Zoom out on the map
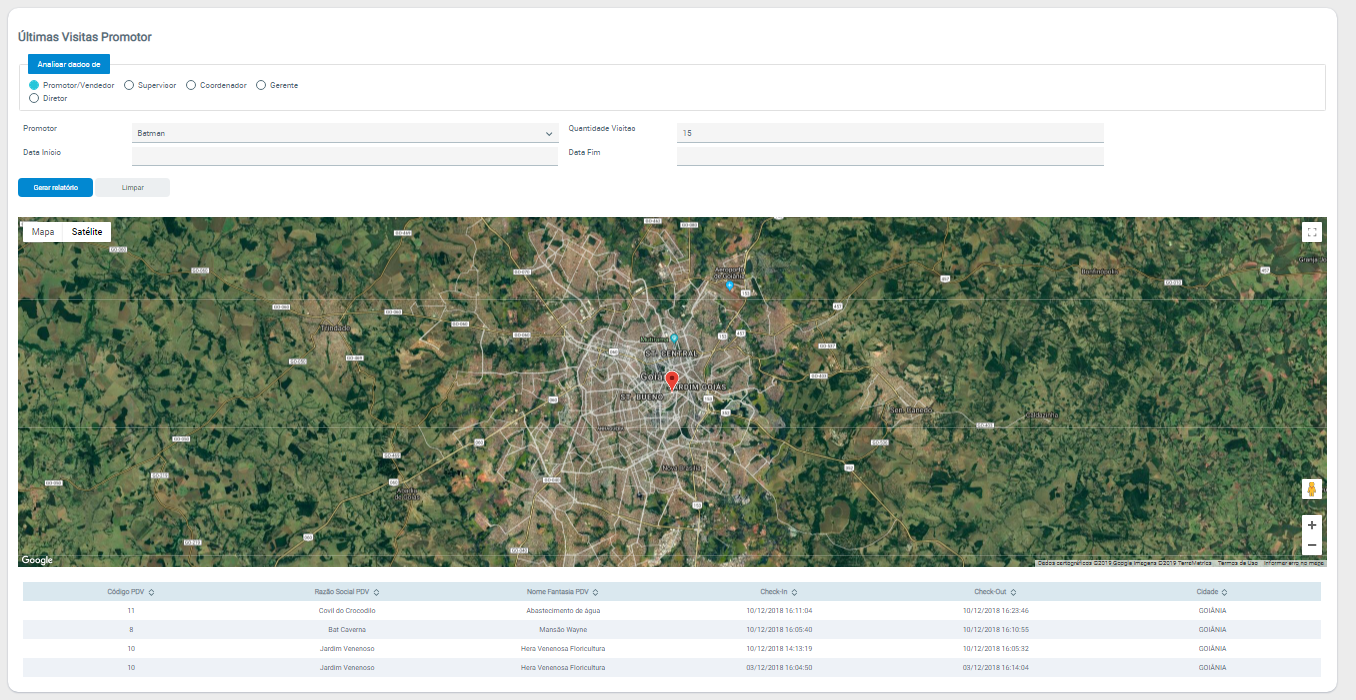1356x700 pixels. [1311, 545]
